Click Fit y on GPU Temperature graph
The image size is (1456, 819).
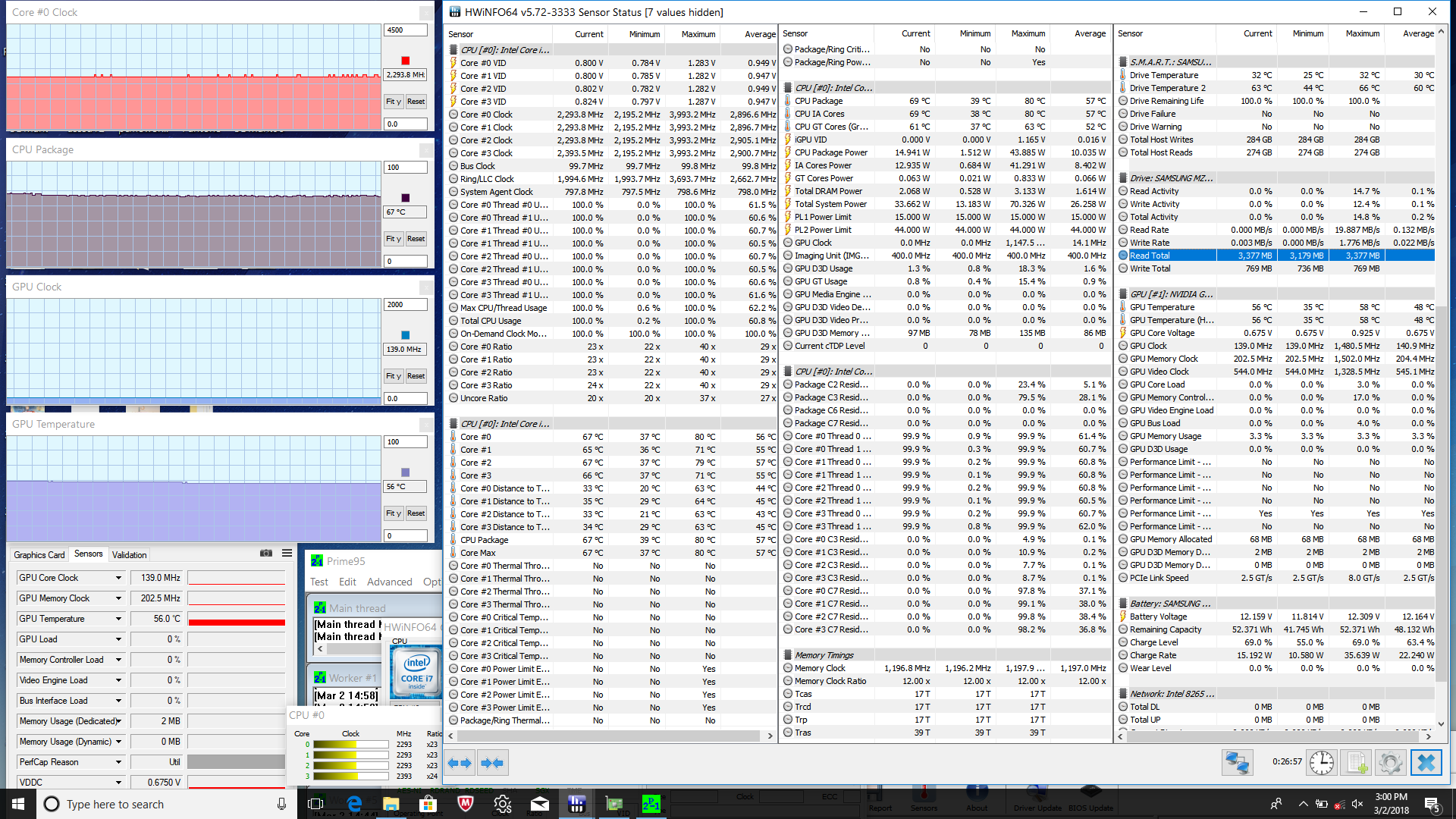(x=393, y=513)
